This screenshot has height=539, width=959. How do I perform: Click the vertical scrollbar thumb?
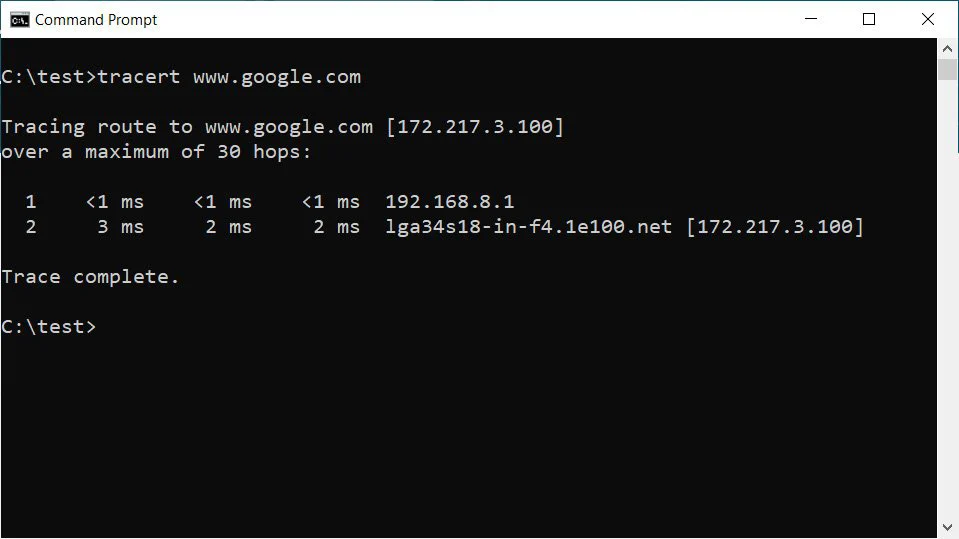tap(947, 70)
